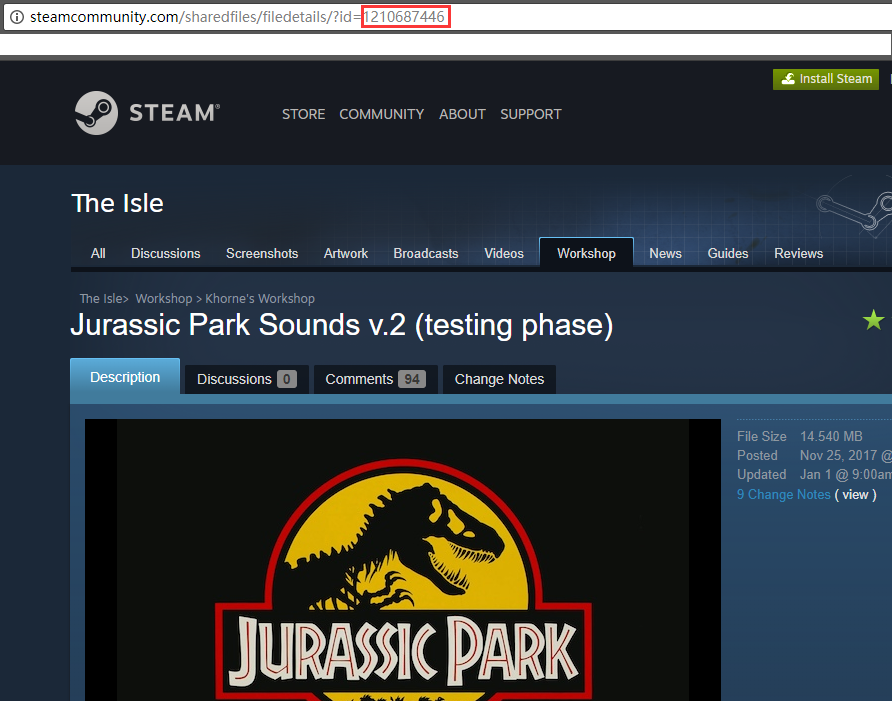Click The Isle breadcrumb link

(101, 299)
